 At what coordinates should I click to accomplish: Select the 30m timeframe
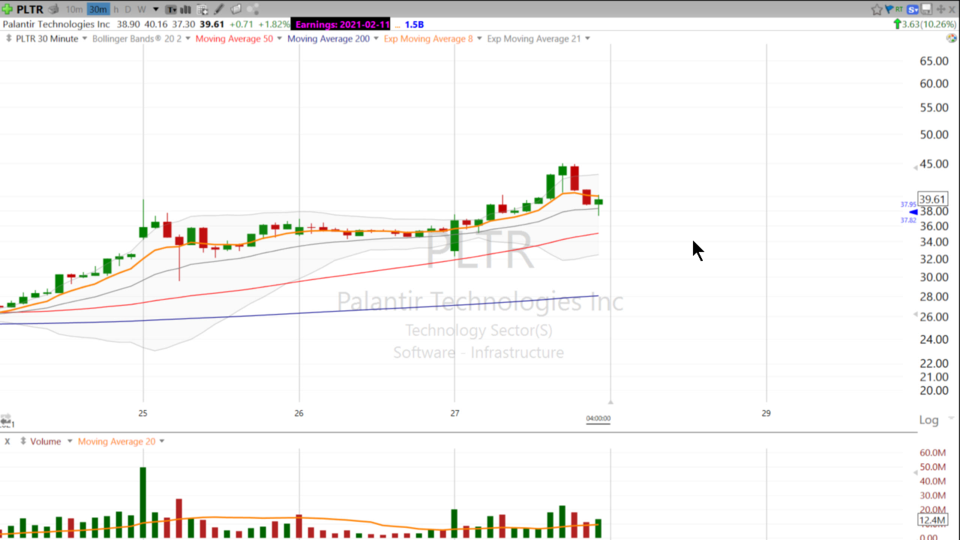click(x=98, y=9)
